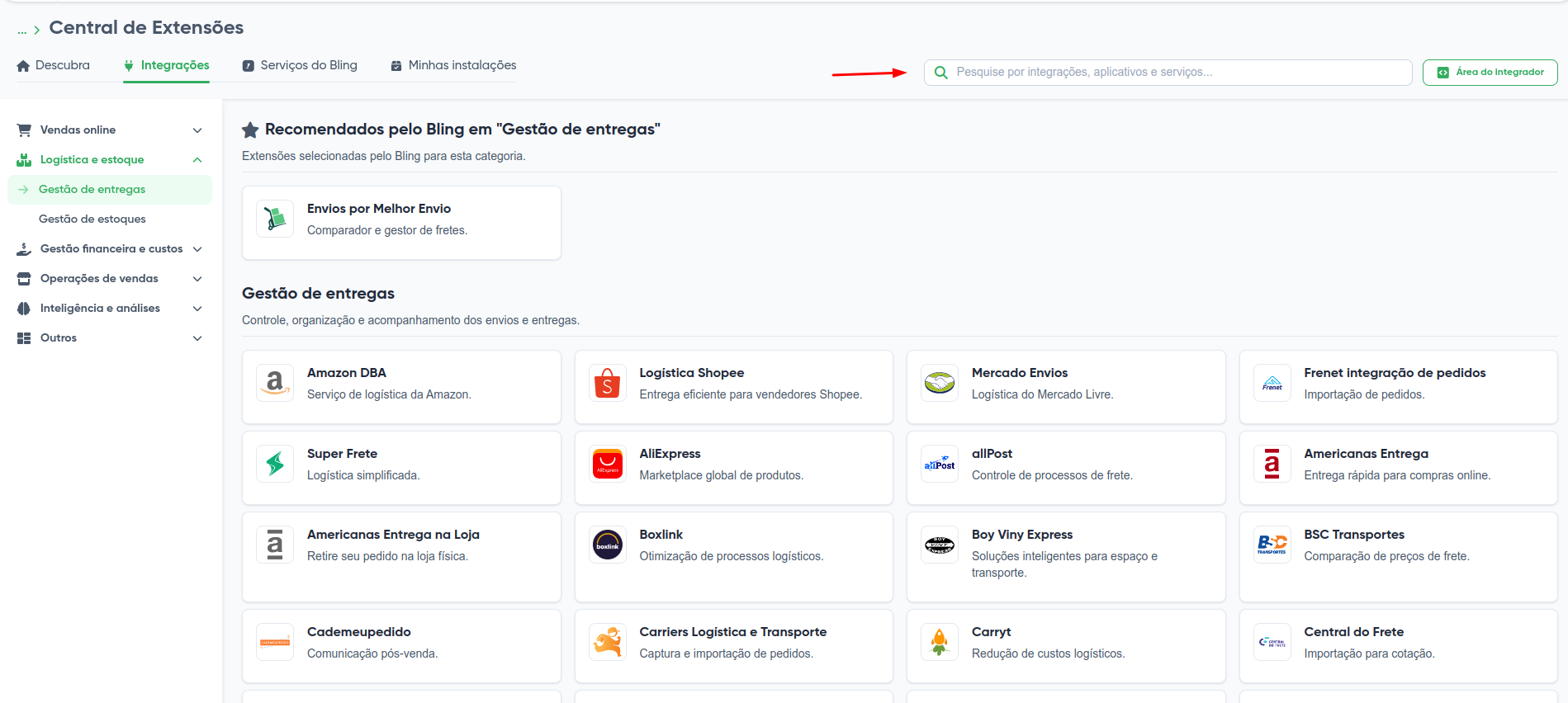Screen dimensions: 1568x703
Task: Click 'Entrega rápida para compras online.' text
Action: (1397, 475)
